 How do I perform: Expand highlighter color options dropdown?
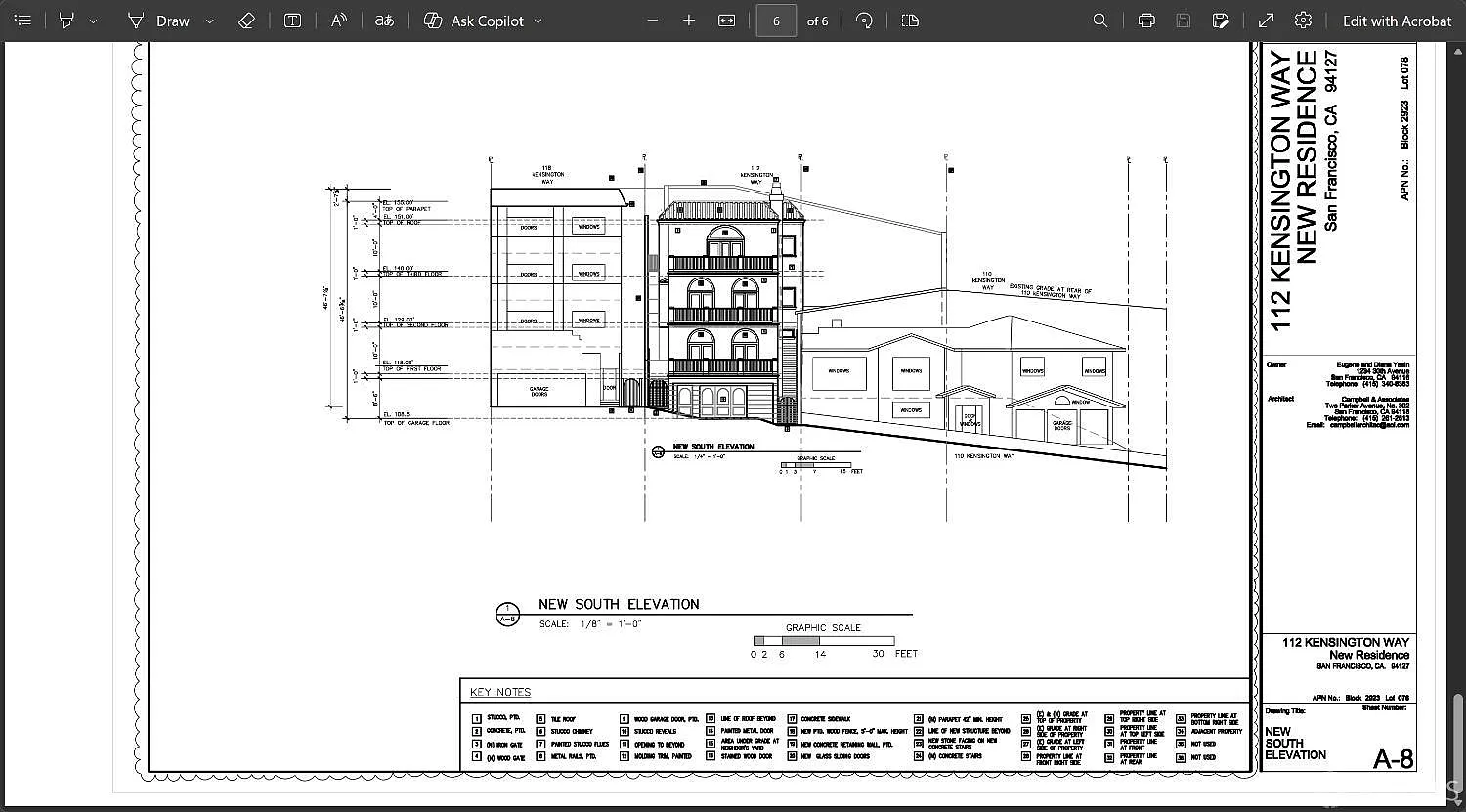(93, 21)
